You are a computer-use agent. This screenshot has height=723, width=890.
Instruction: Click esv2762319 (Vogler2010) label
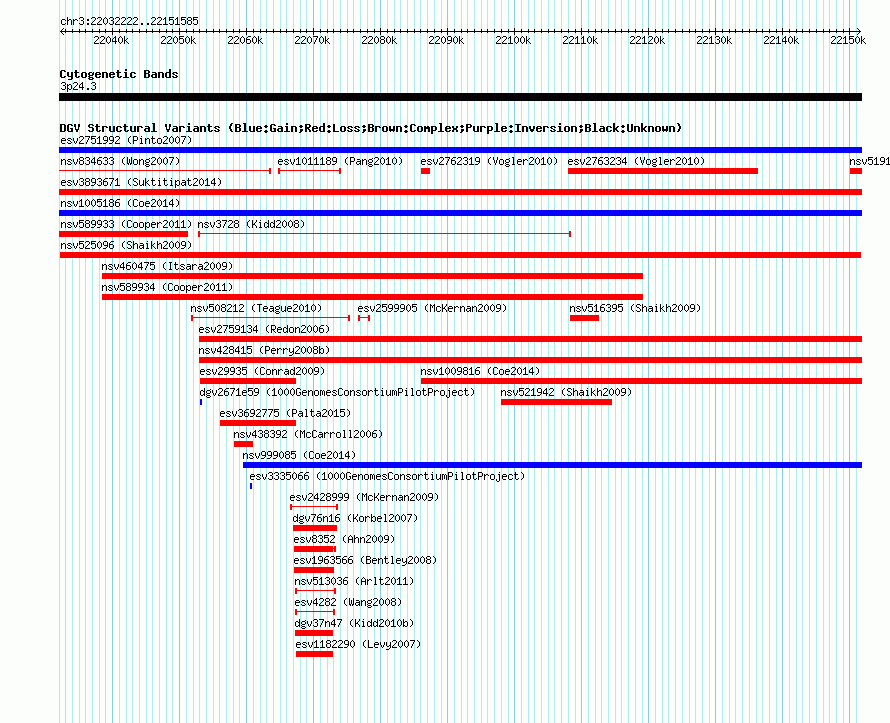pos(489,161)
